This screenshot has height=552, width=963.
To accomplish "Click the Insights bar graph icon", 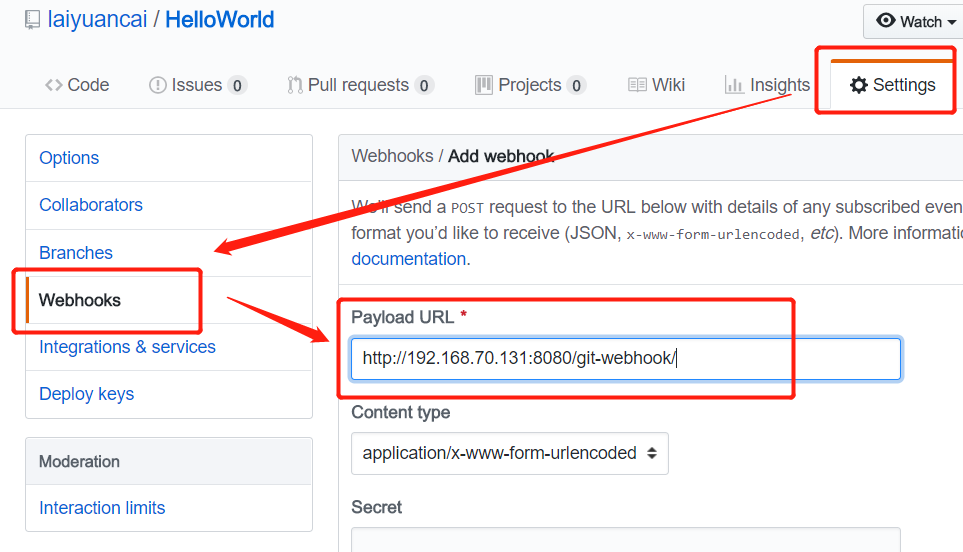I will (734, 86).
